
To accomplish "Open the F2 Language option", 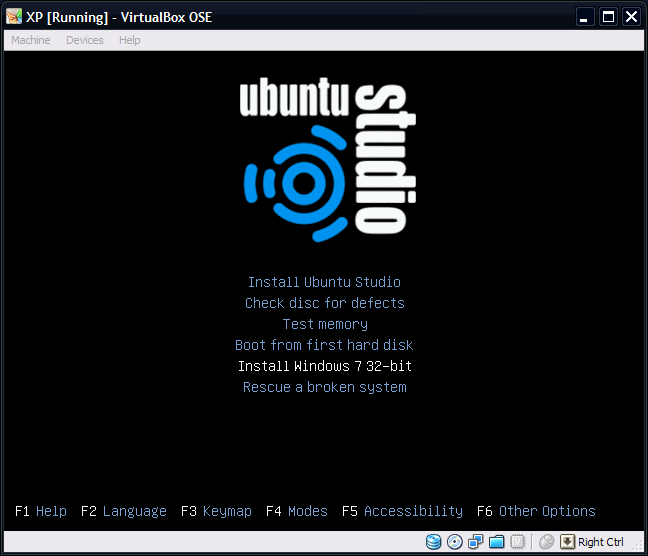I will point(124,511).
